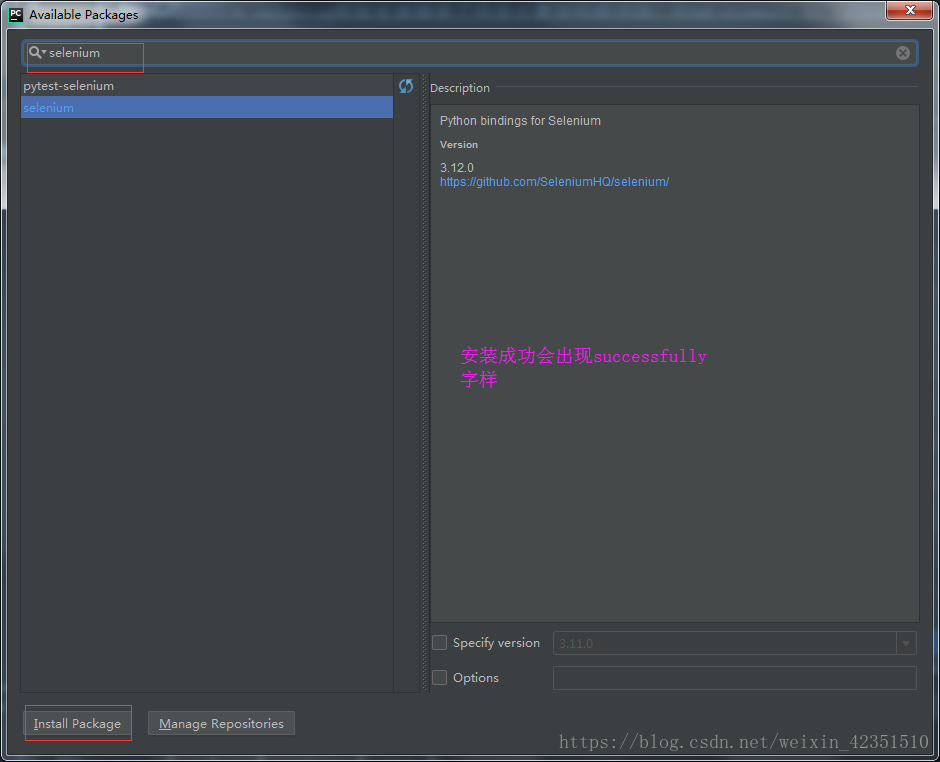Click the search field containing selenium

[470, 53]
